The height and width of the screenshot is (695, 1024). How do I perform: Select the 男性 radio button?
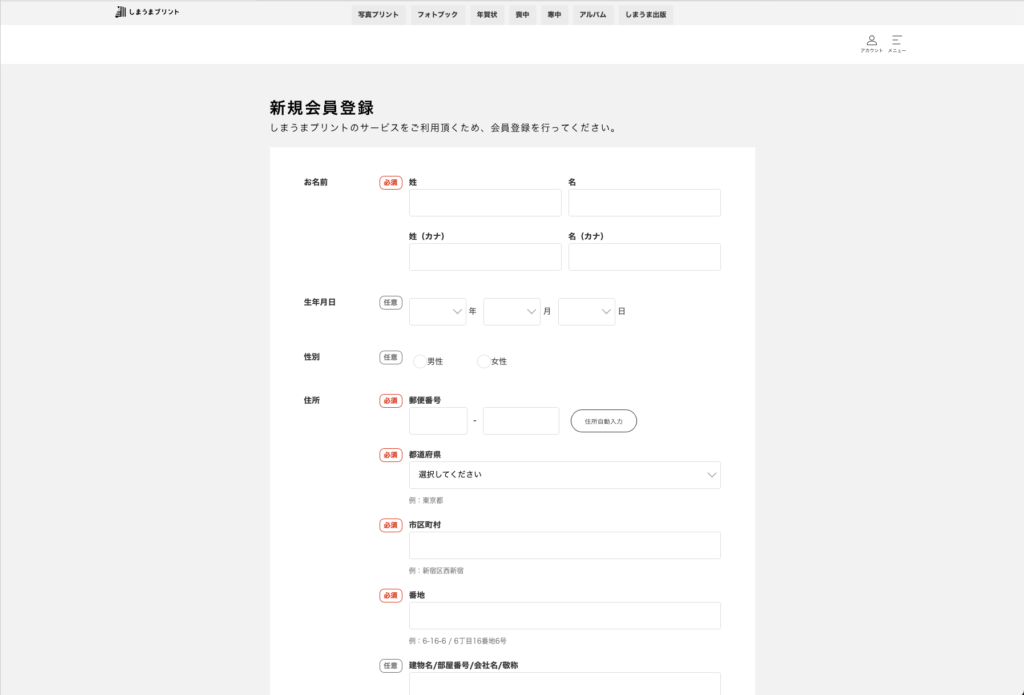pyautogui.click(x=420, y=361)
